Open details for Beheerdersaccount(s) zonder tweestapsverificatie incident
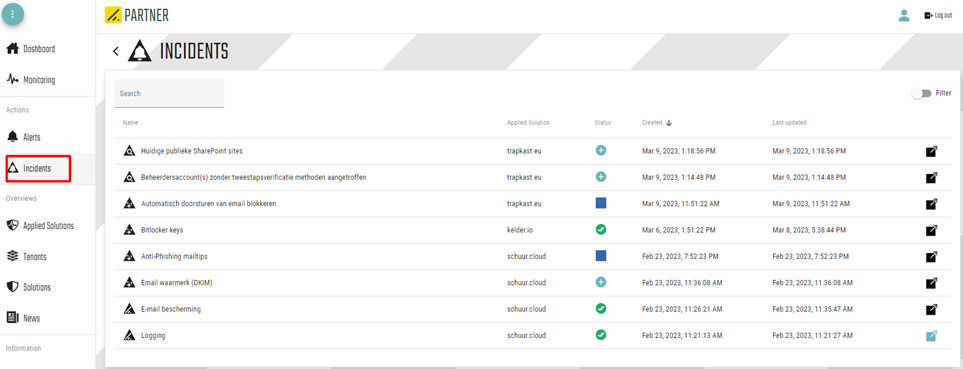963x369 pixels. pos(932,178)
